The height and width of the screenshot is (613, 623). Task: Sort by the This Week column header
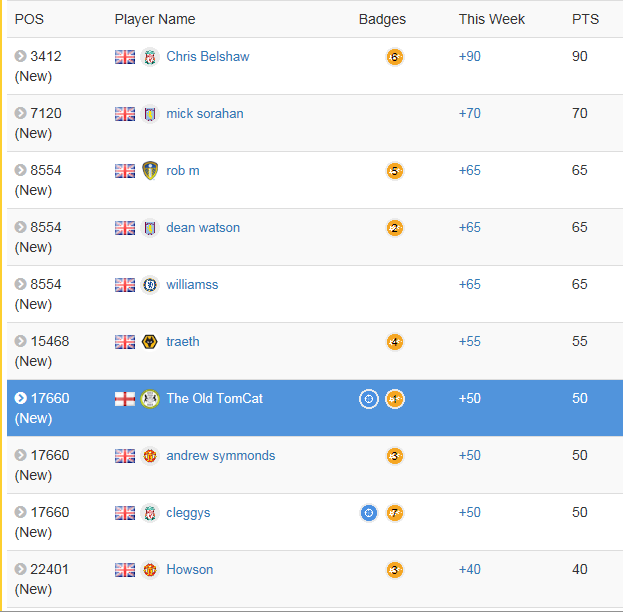coord(491,19)
